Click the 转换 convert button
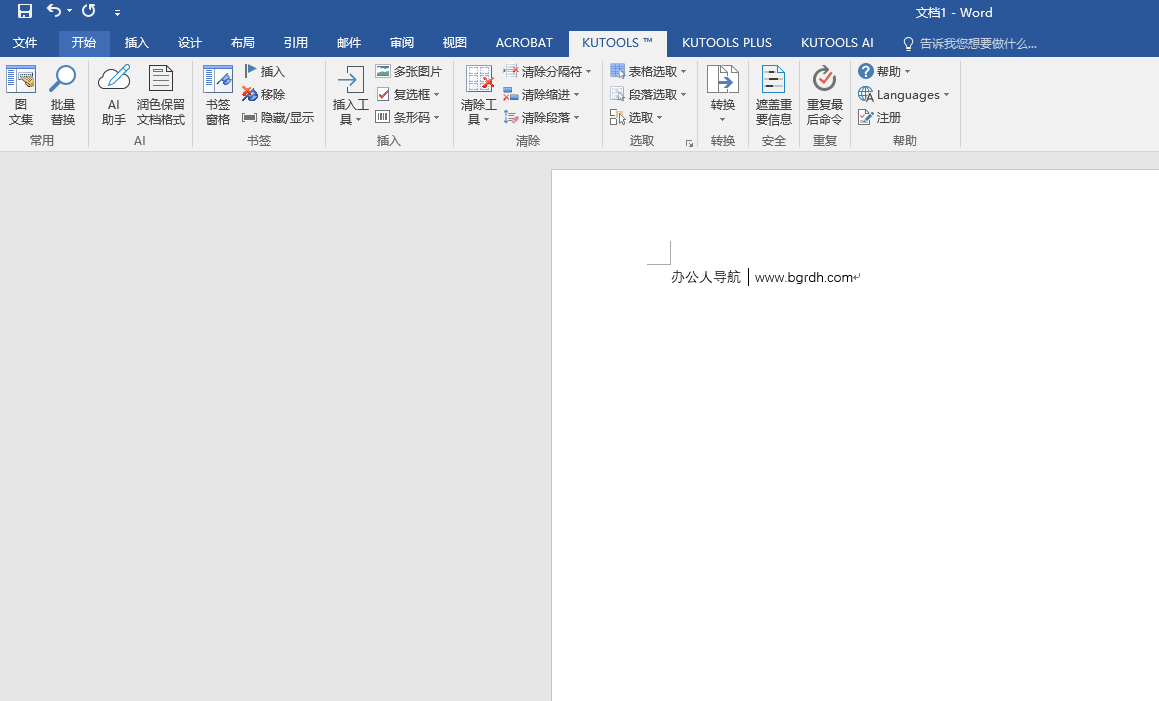Screen dimensions: 1159x701 pyautogui.click(x=721, y=95)
